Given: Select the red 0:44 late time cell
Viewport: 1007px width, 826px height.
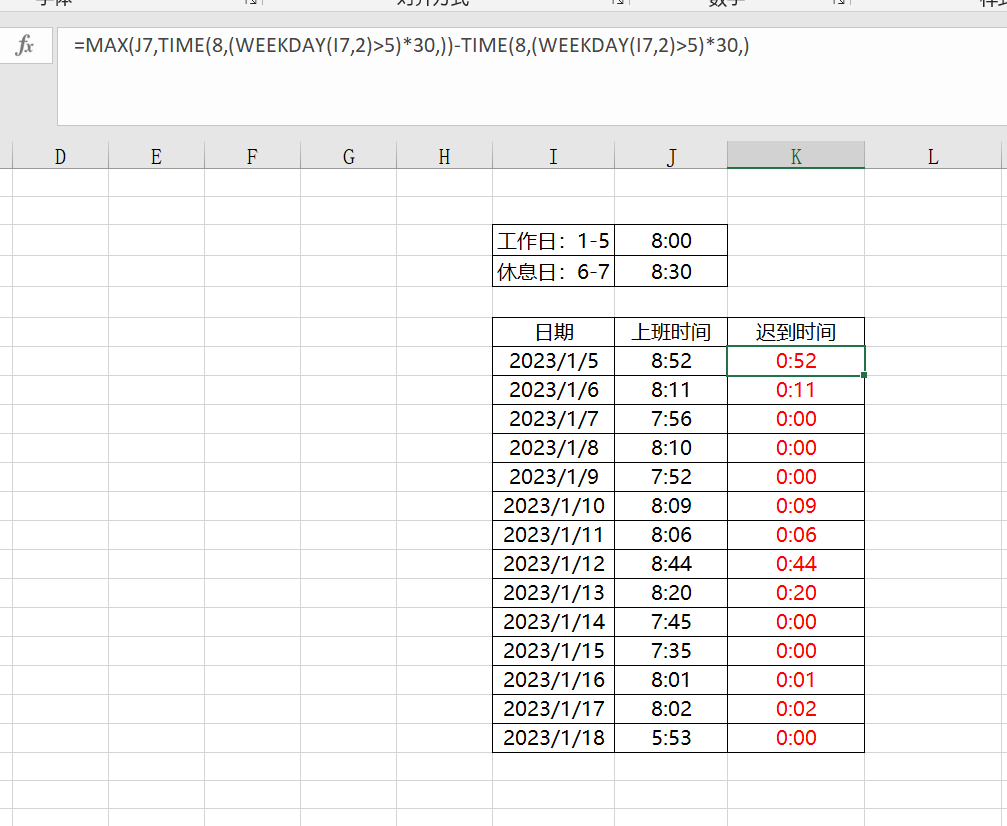Looking at the screenshot, I should (x=796, y=563).
